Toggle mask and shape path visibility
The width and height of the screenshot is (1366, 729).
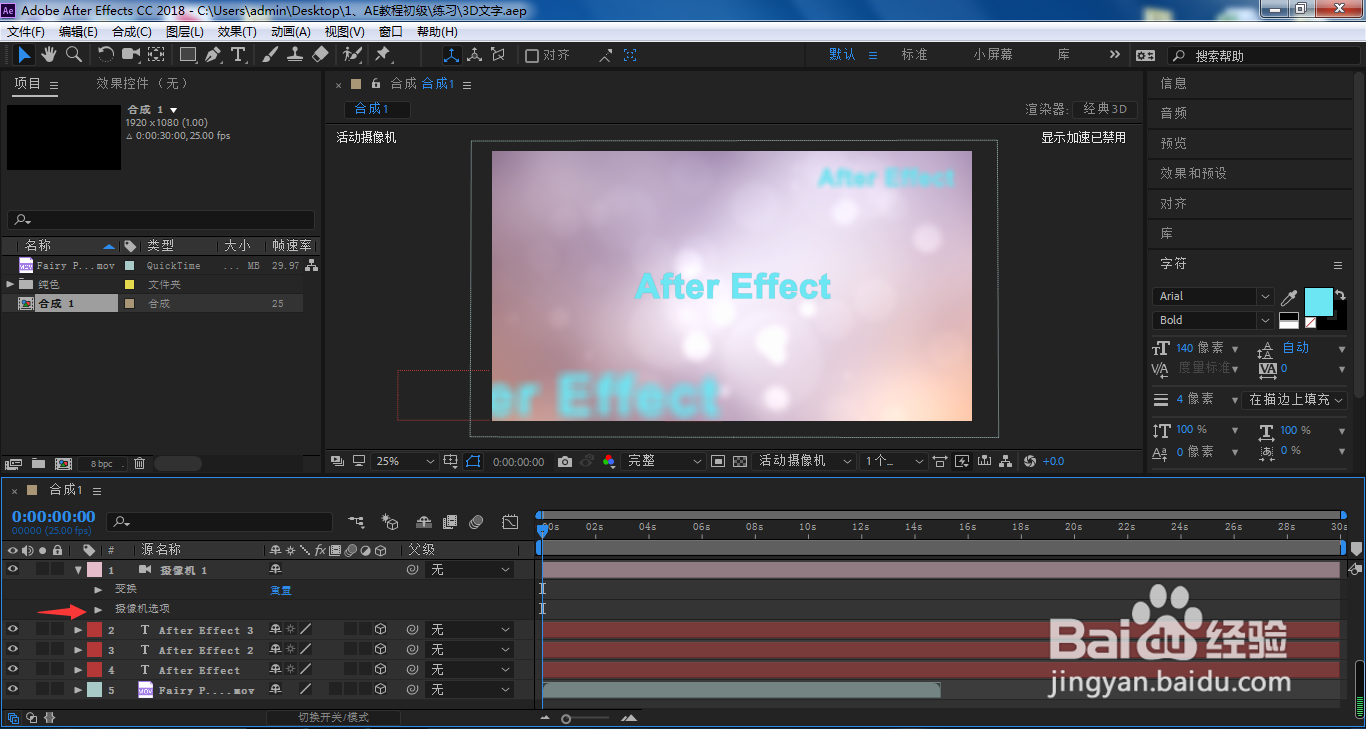coord(473,461)
